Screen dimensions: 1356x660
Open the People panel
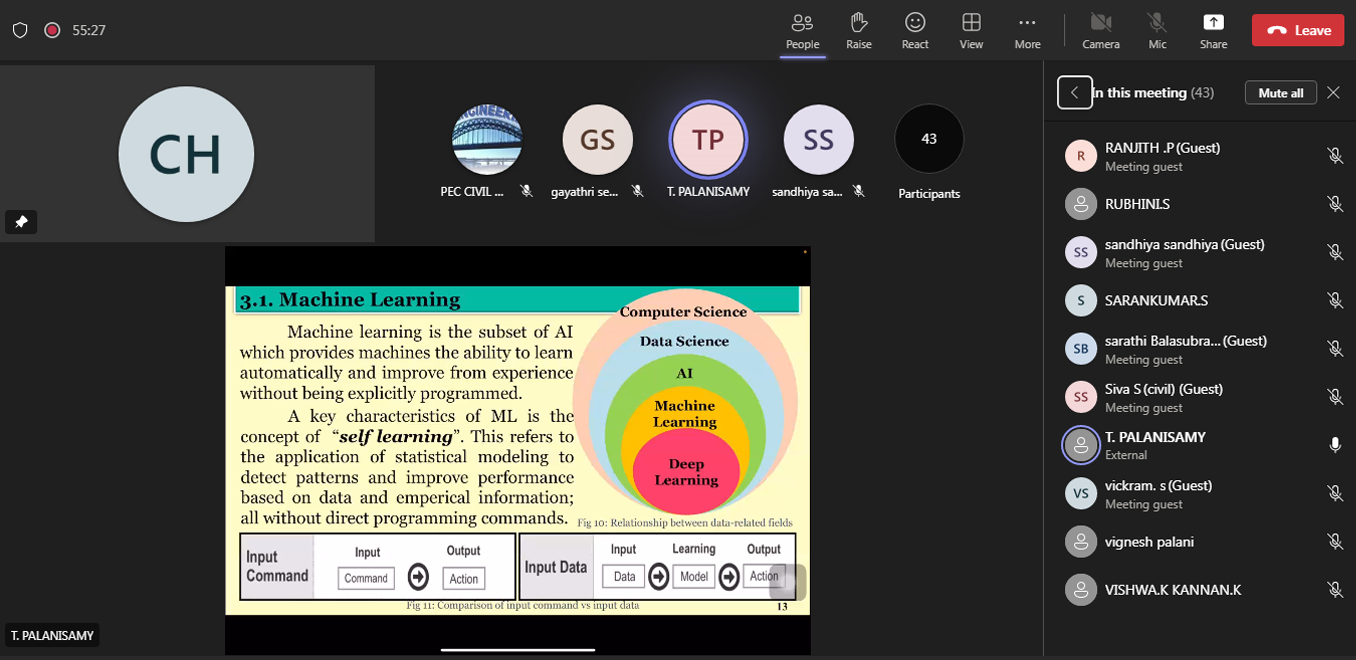click(x=802, y=30)
